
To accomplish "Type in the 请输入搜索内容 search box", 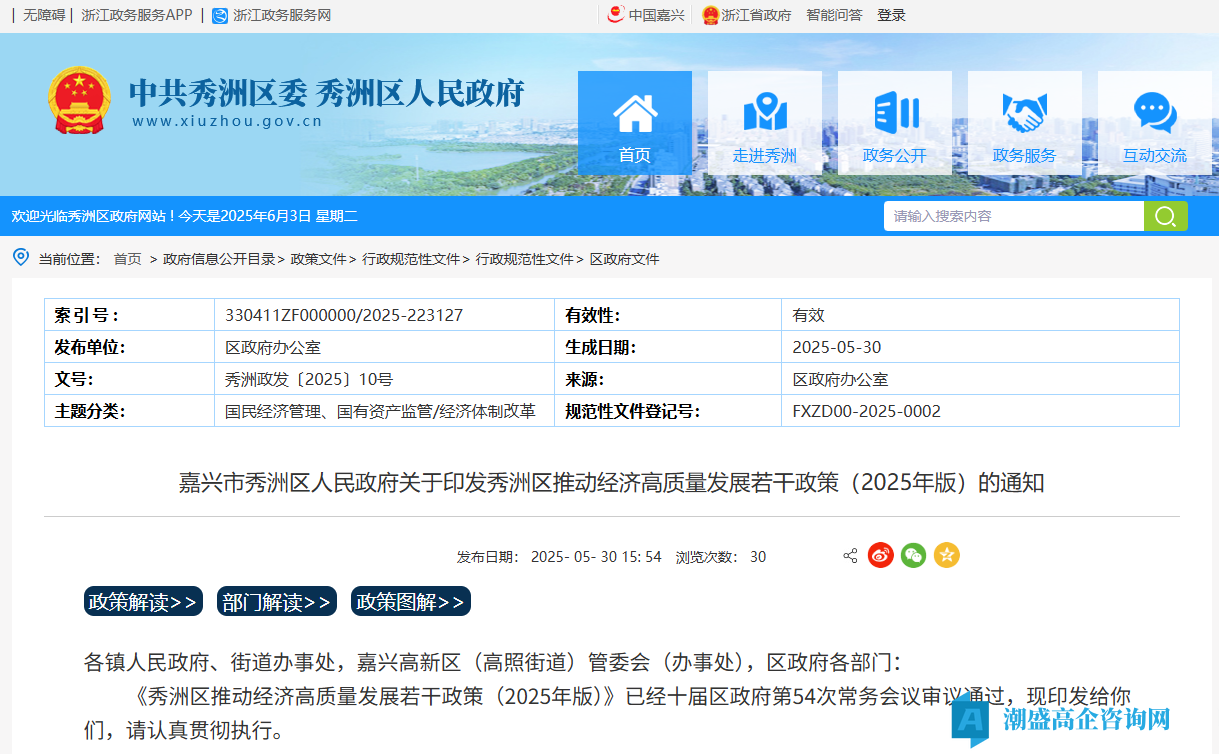I will (x=1012, y=216).
